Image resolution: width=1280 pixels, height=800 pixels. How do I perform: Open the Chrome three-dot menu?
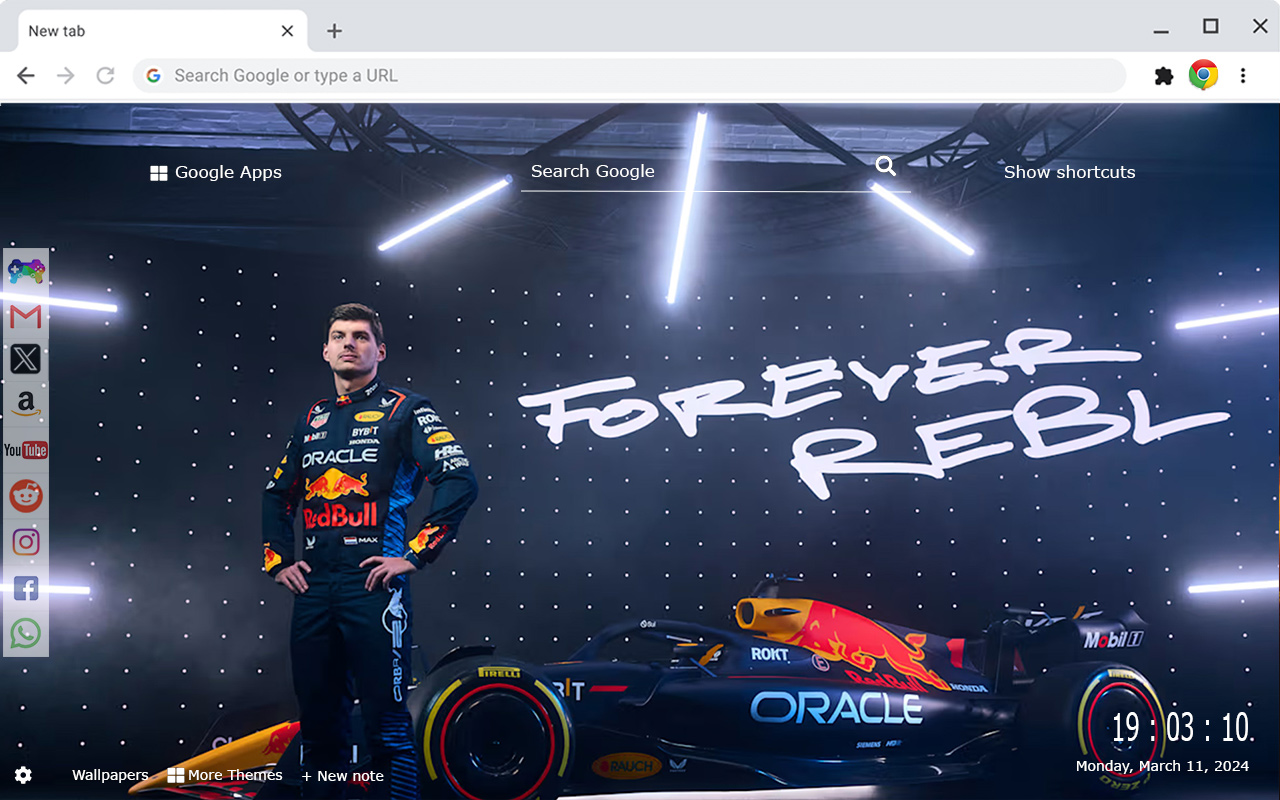(1243, 76)
